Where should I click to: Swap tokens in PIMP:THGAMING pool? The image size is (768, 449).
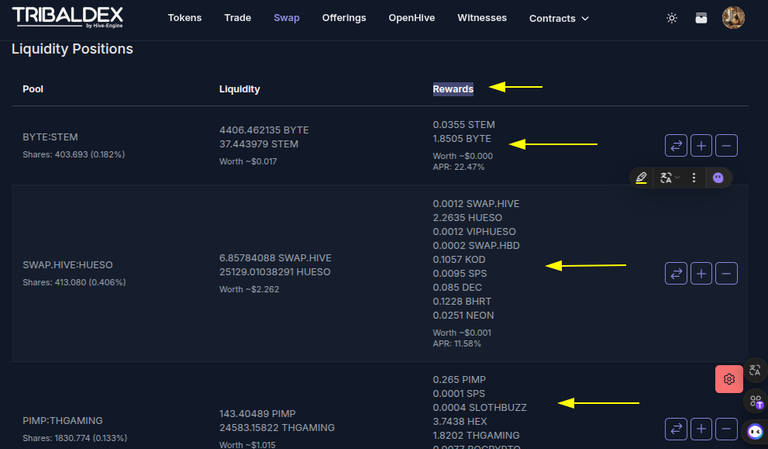(x=676, y=429)
